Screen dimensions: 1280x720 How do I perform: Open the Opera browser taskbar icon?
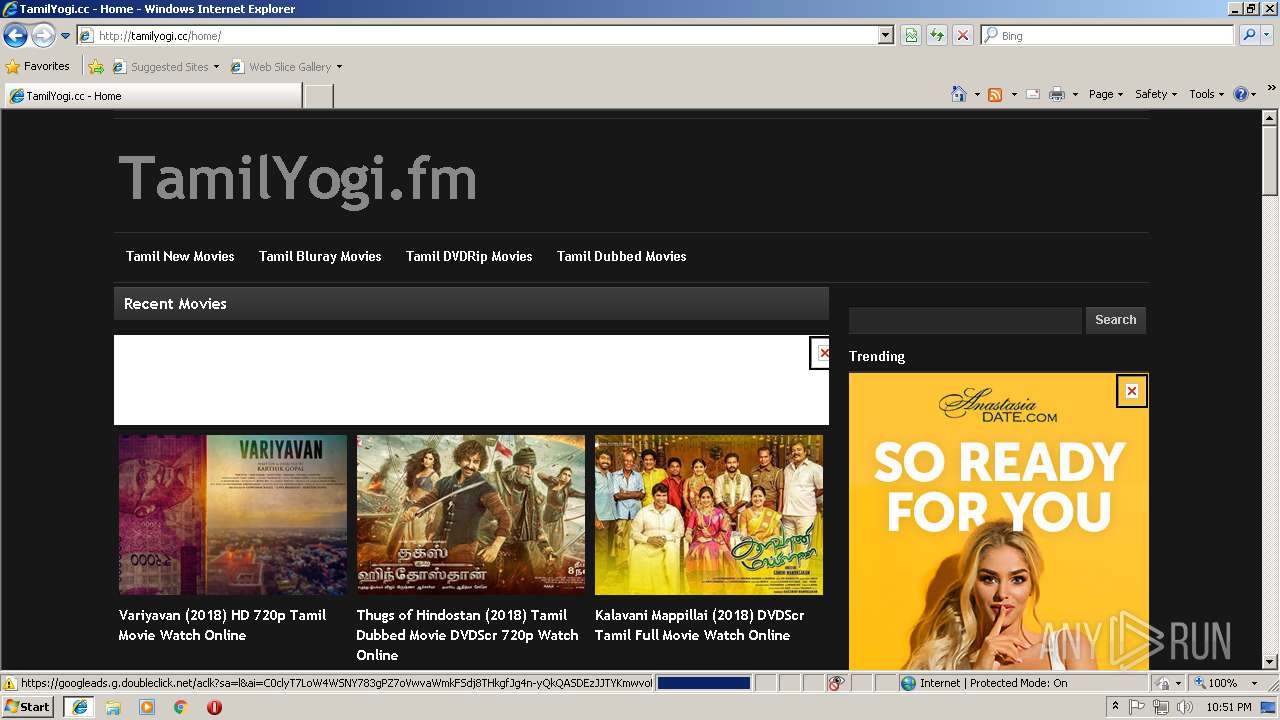[214, 707]
